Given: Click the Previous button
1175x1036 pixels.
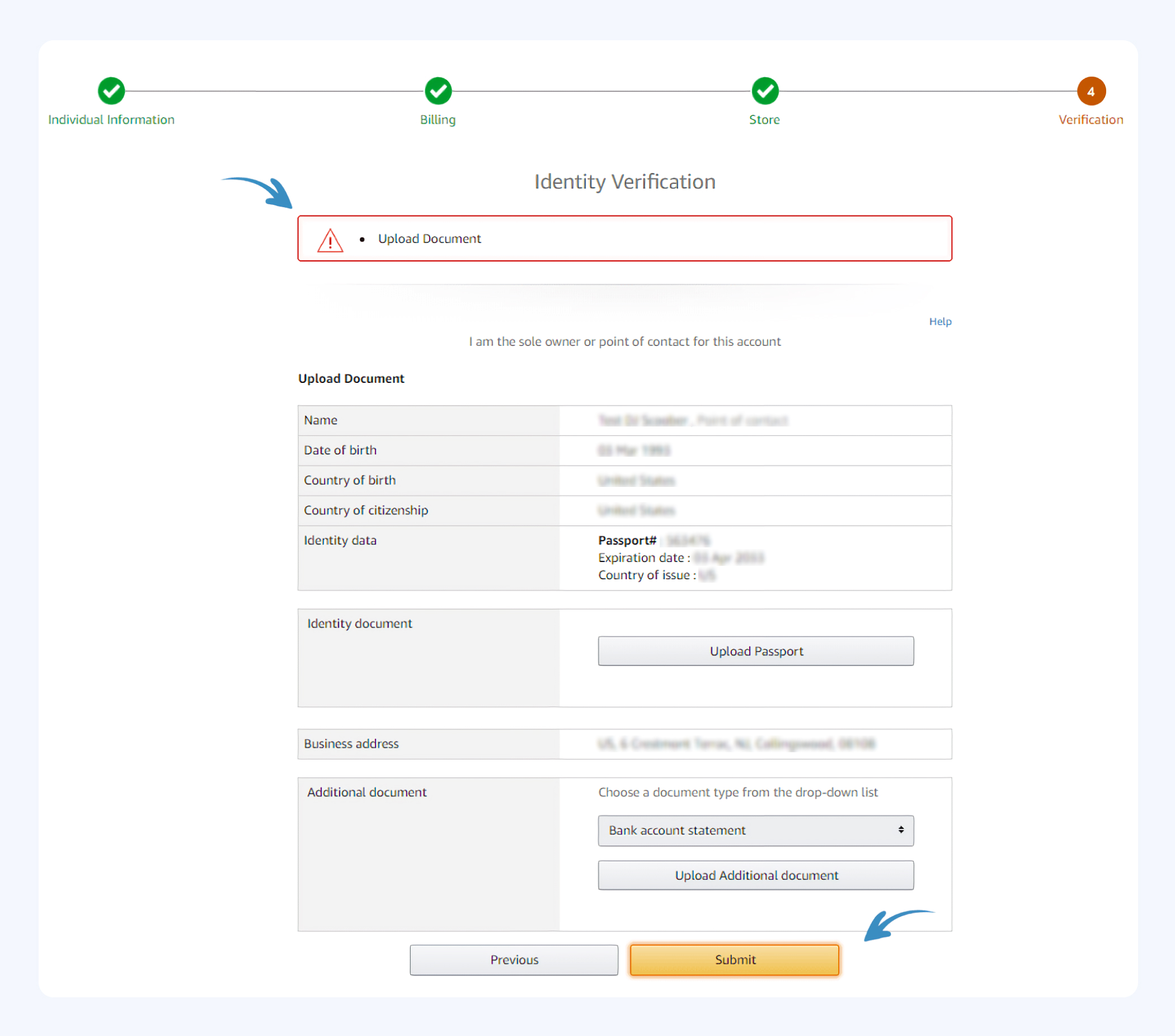Looking at the screenshot, I should pos(515,959).
